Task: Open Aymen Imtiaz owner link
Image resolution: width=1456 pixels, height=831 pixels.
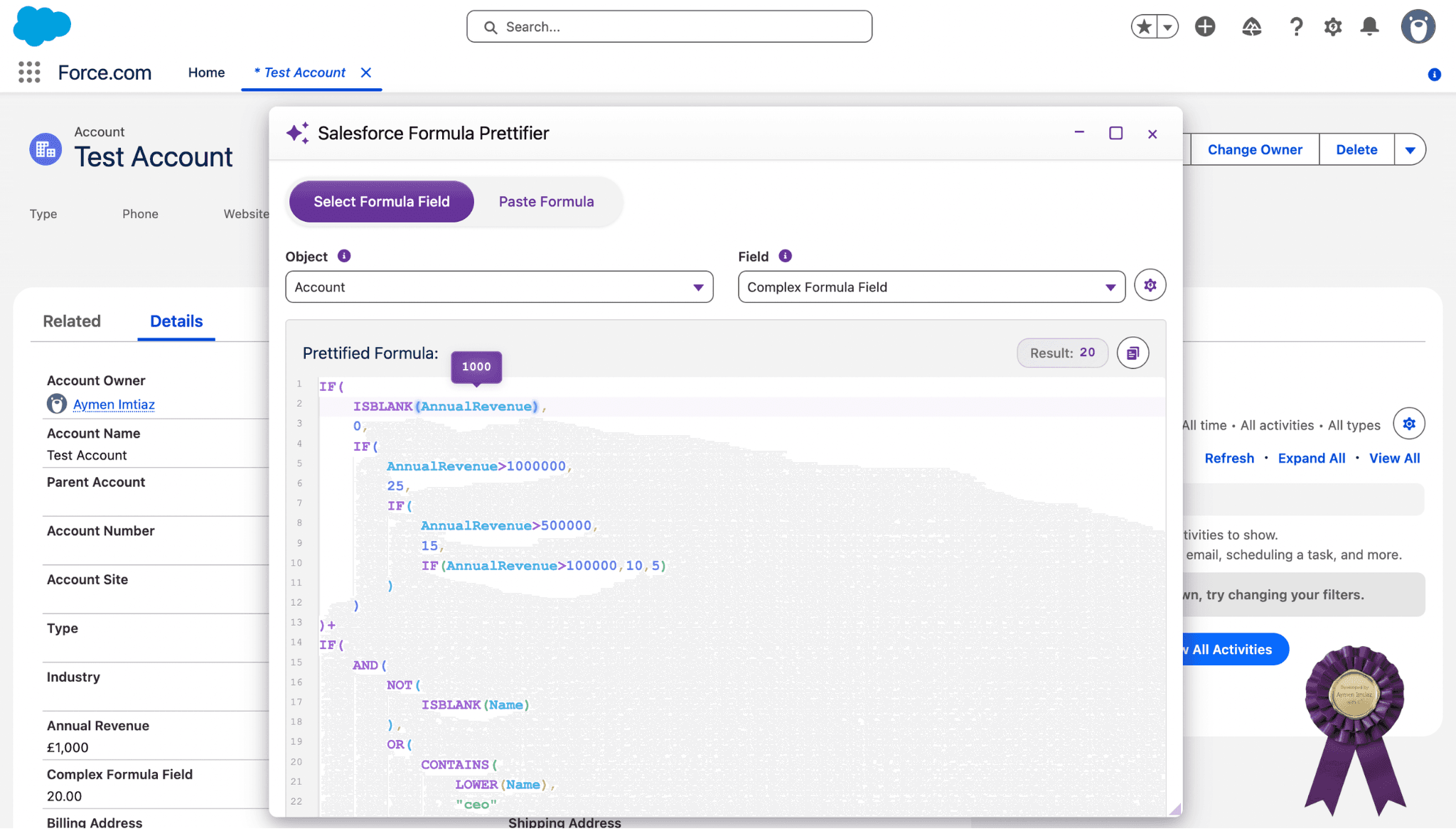Action: tap(114, 404)
